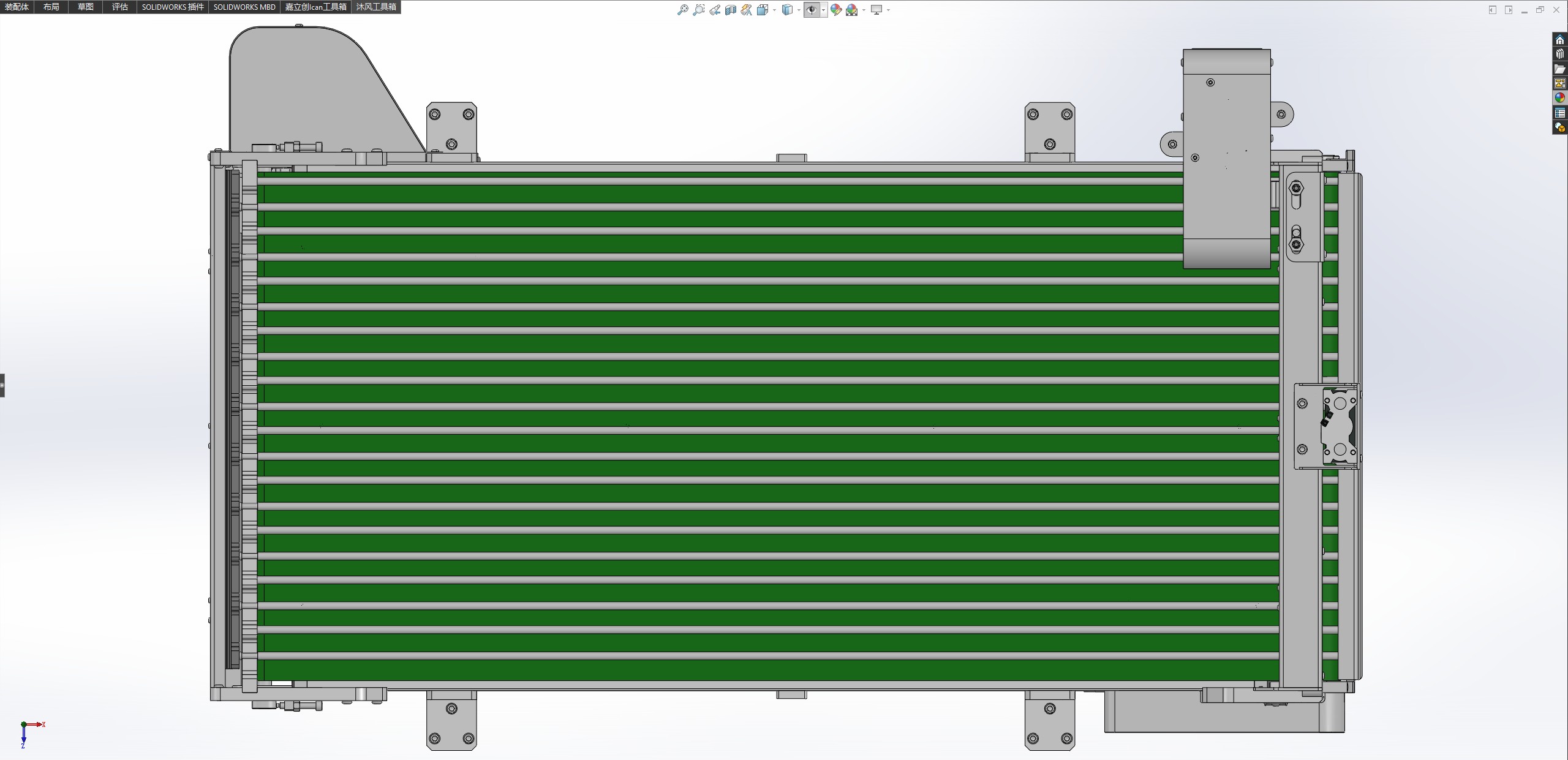The image size is (1568, 760).
Task: Open the File Explorer folder pane tab
Action: 1559,69
